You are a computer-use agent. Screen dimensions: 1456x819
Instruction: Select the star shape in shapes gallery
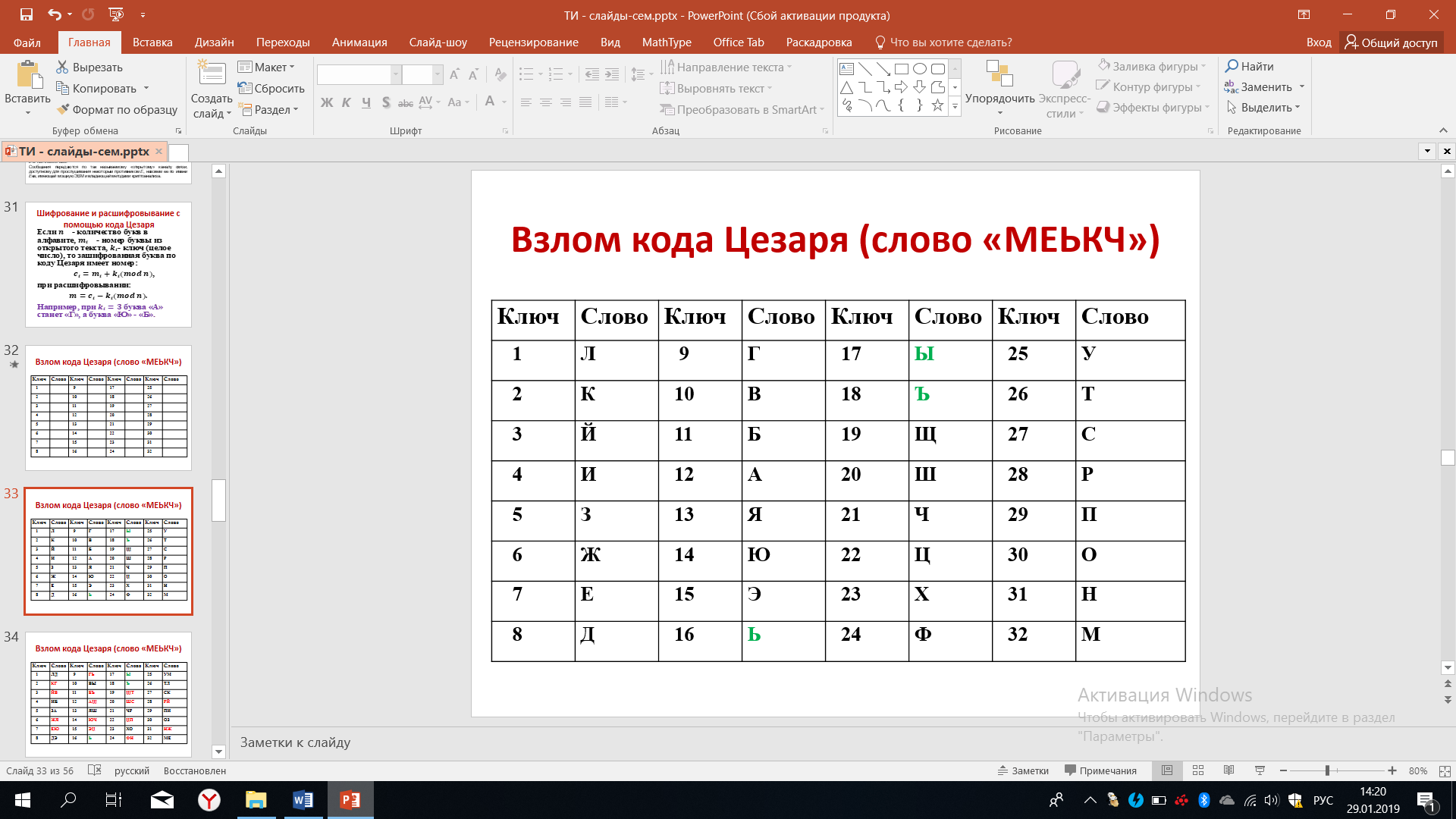pos(937,105)
